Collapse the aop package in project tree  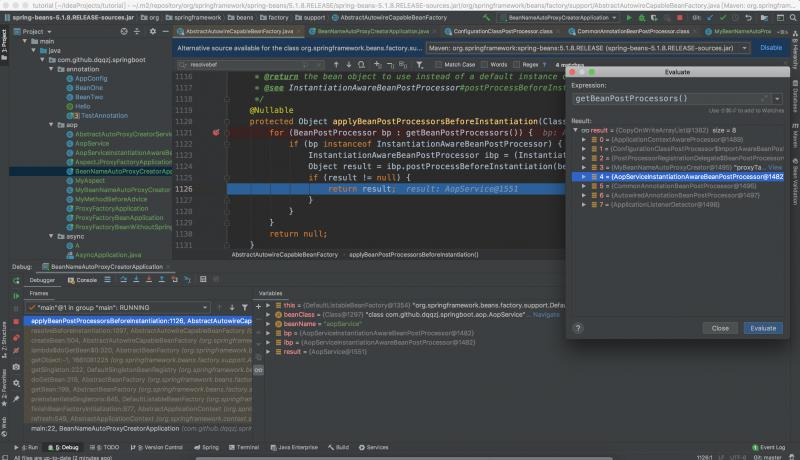[51, 125]
